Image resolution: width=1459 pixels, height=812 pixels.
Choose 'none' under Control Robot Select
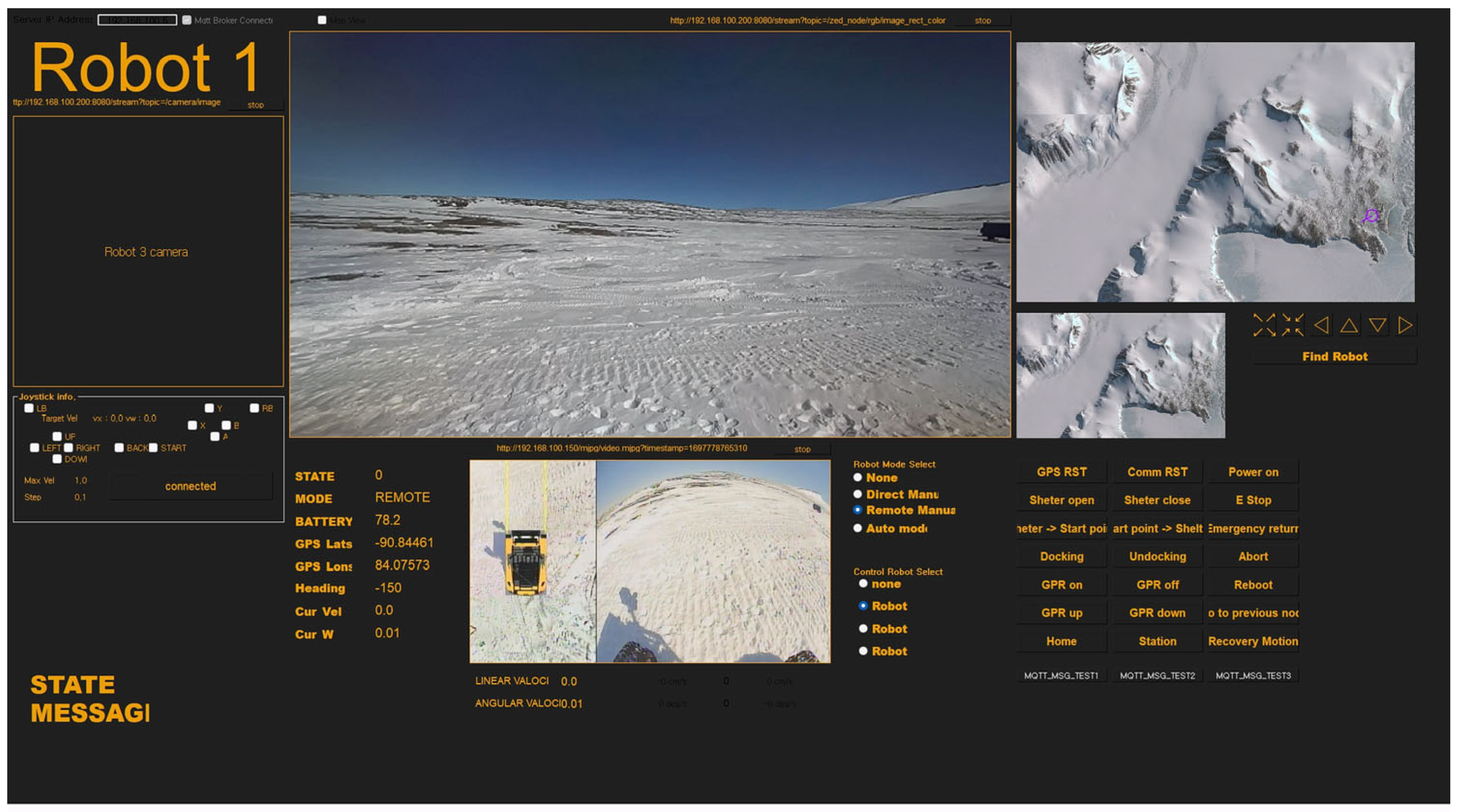[x=863, y=583]
